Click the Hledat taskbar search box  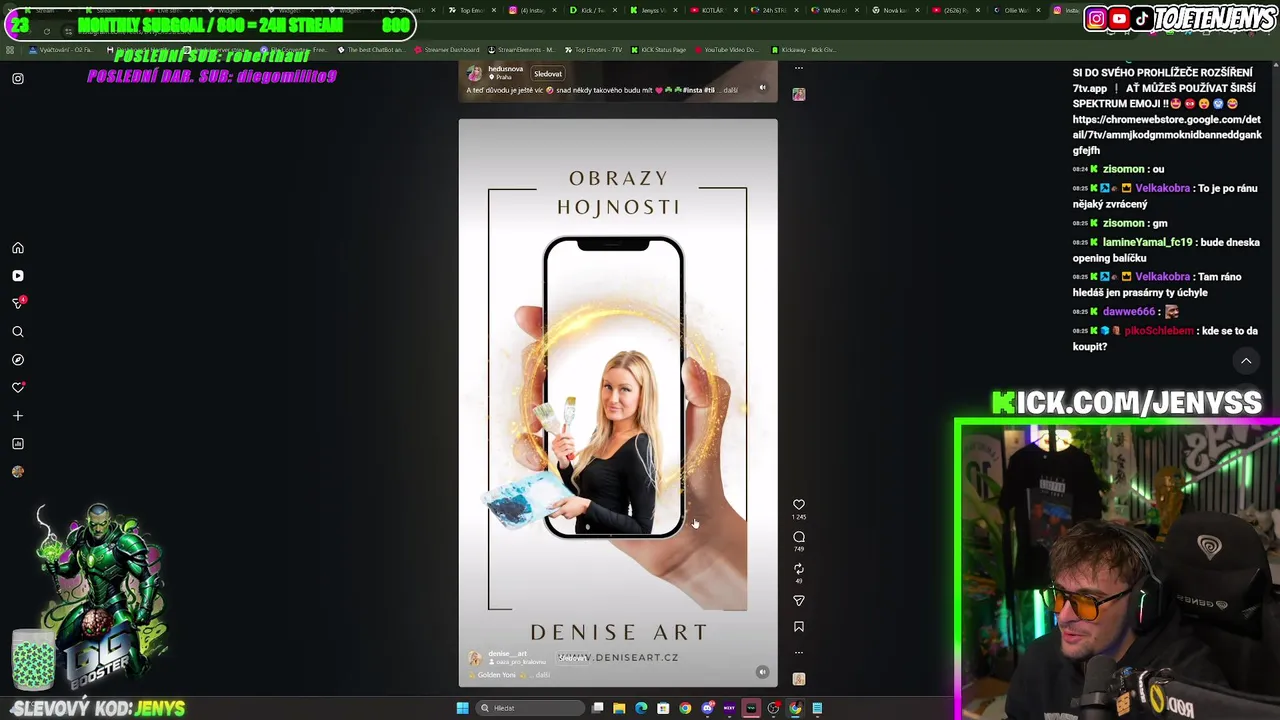(528, 708)
